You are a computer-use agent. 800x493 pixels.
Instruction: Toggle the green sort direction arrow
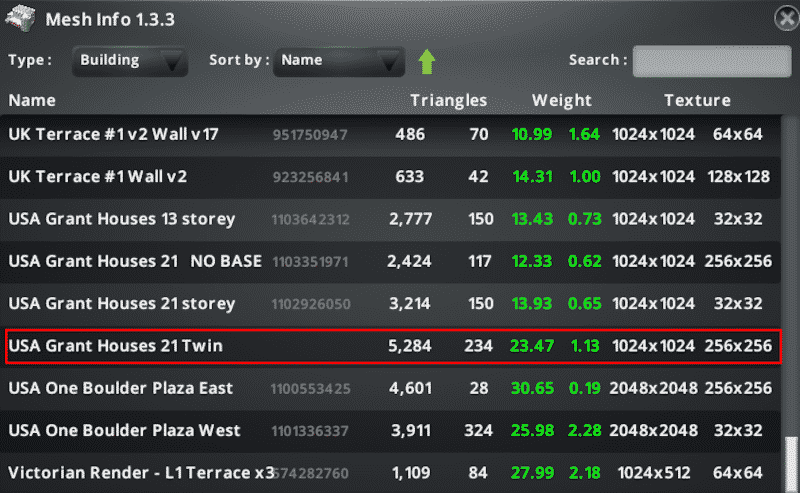coord(427,60)
